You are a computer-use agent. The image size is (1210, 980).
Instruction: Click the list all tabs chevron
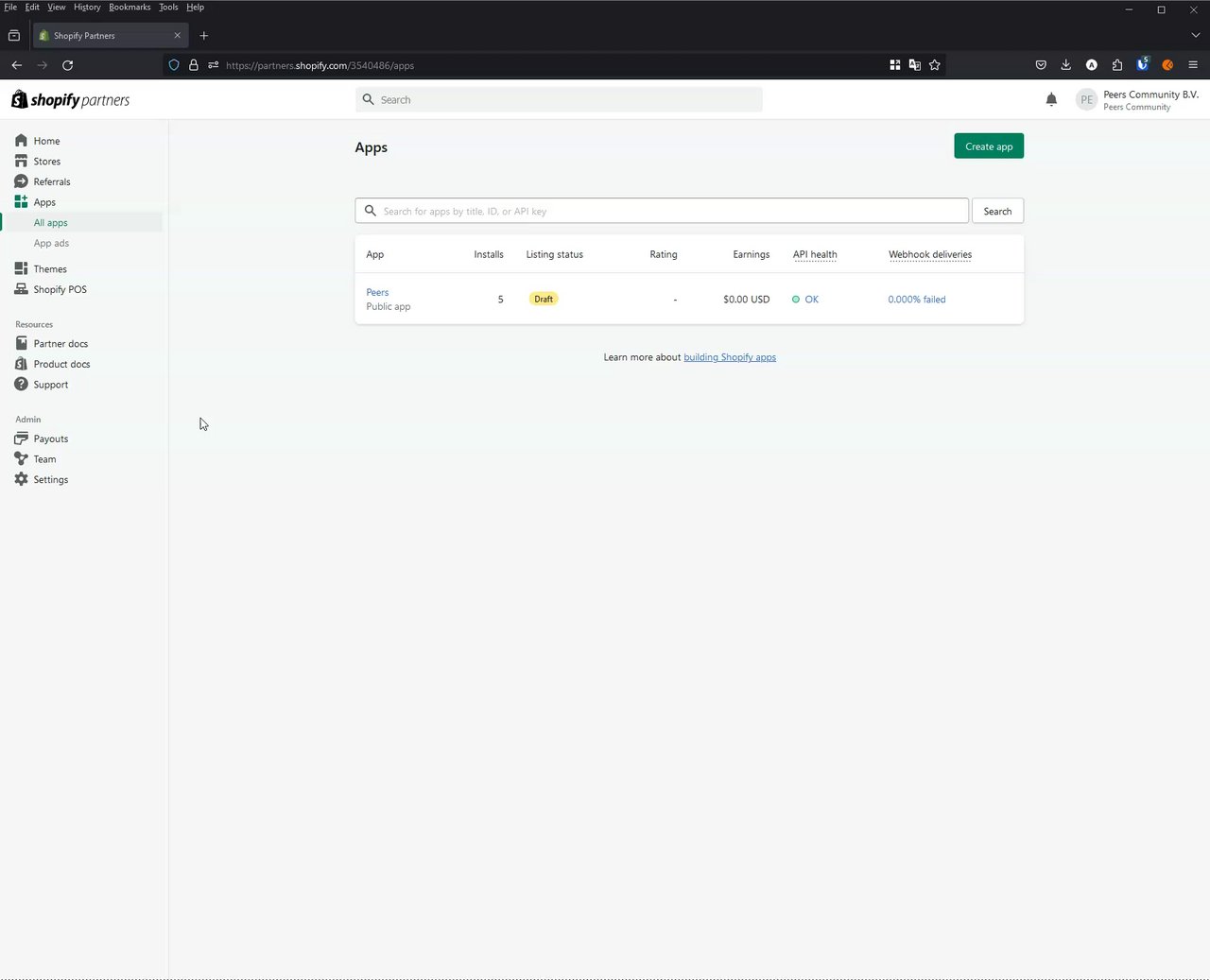tap(1195, 35)
